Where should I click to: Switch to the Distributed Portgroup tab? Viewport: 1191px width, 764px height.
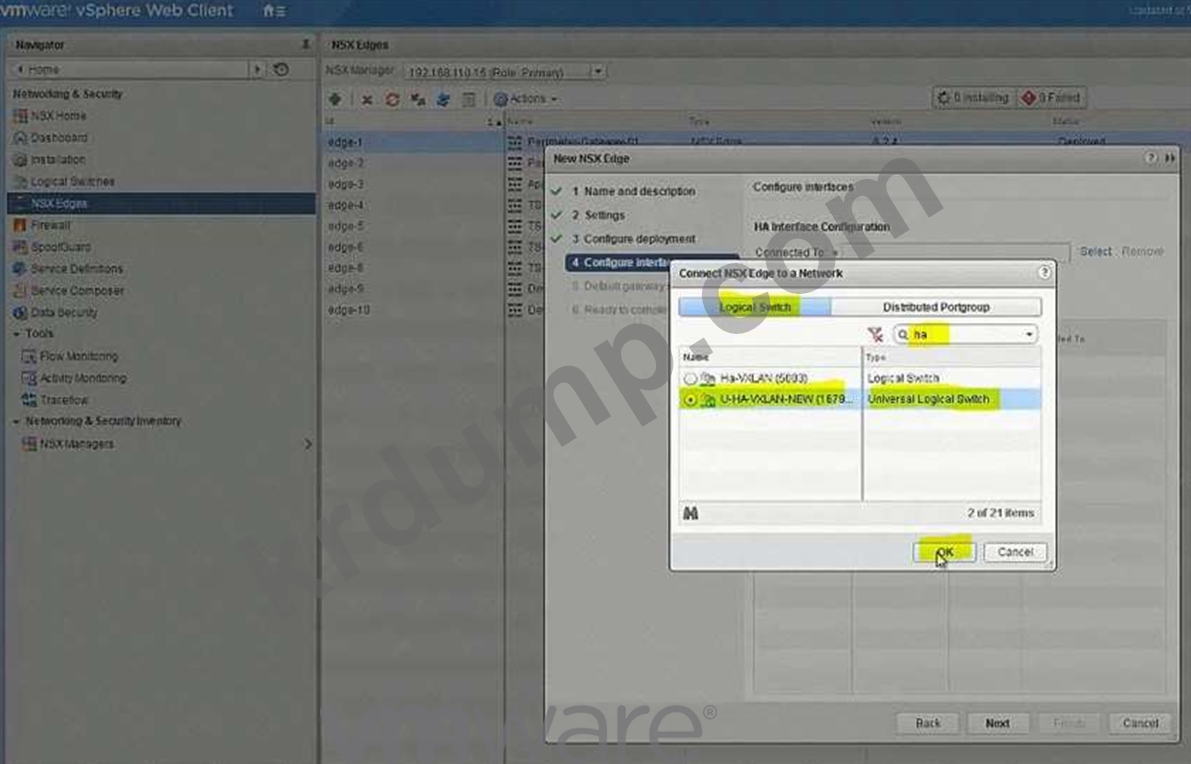(936, 307)
